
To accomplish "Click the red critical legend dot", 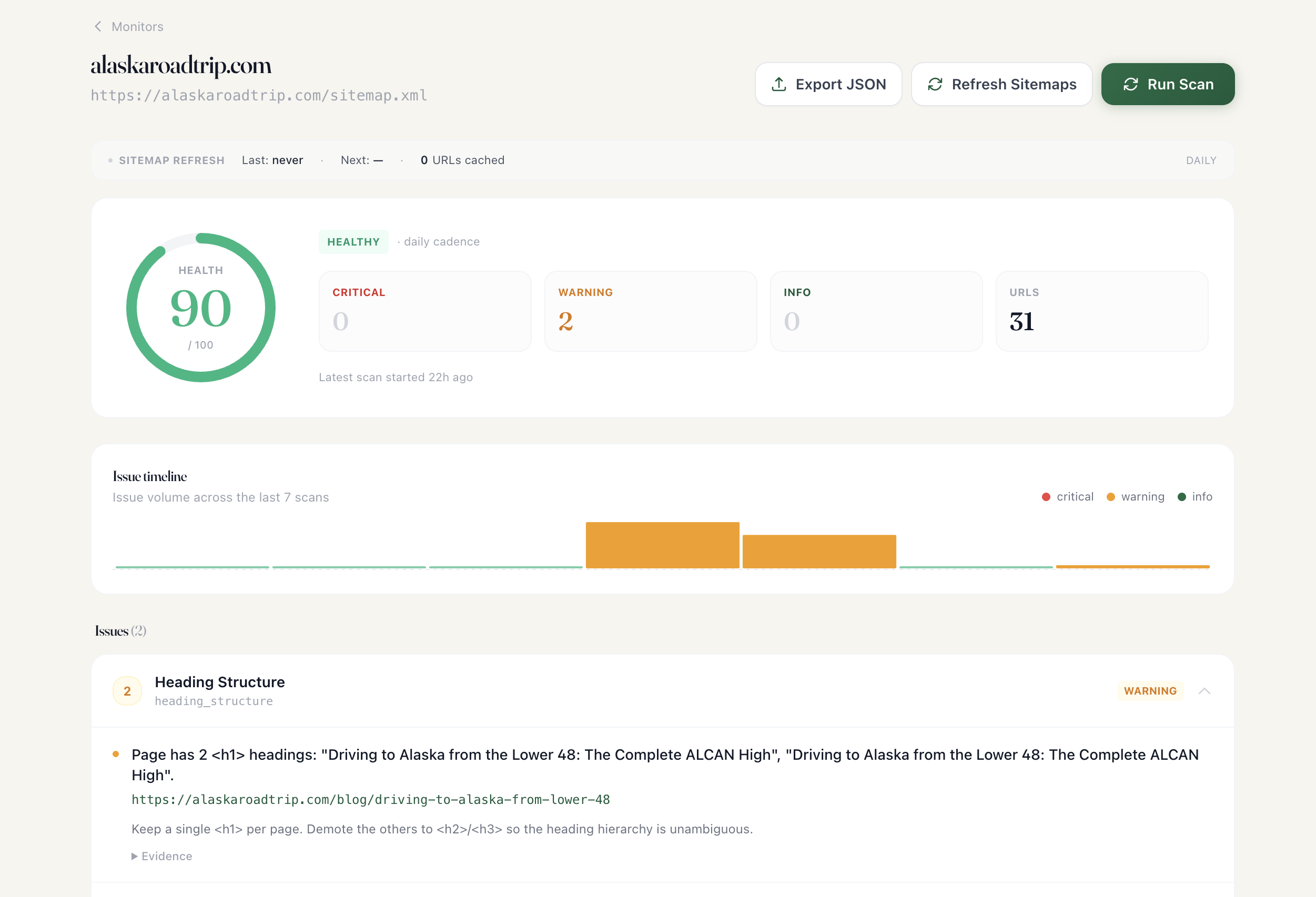I will pyautogui.click(x=1046, y=497).
